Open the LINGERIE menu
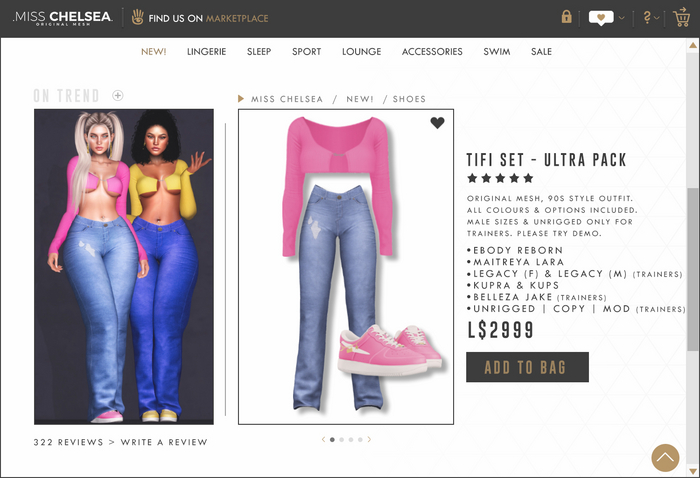Image resolution: width=700 pixels, height=478 pixels. tap(206, 52)
